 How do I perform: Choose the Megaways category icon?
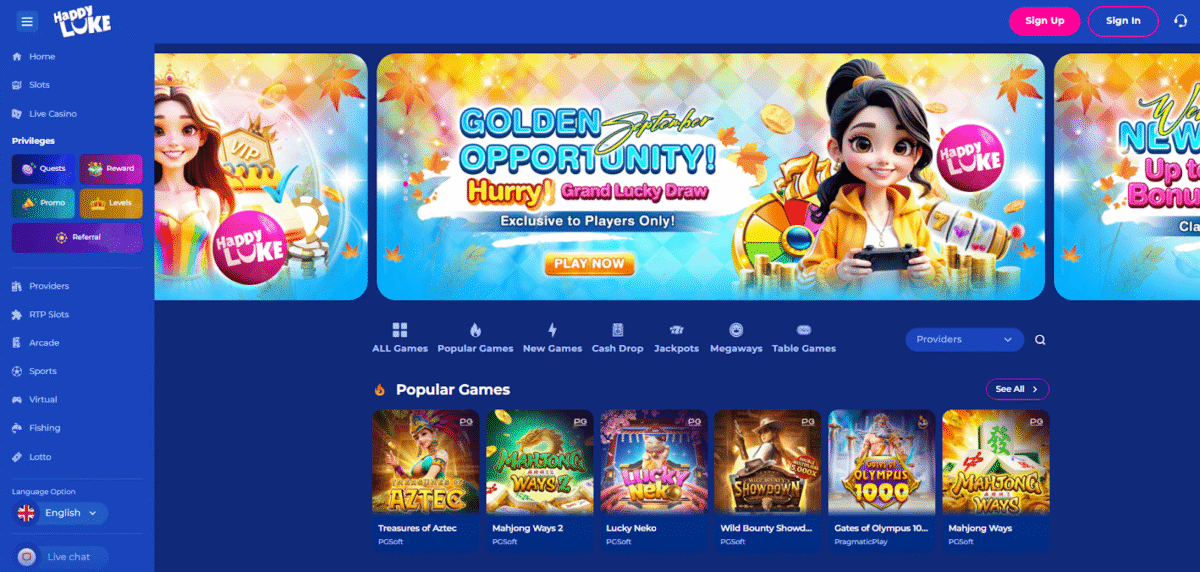pos(736,330)
